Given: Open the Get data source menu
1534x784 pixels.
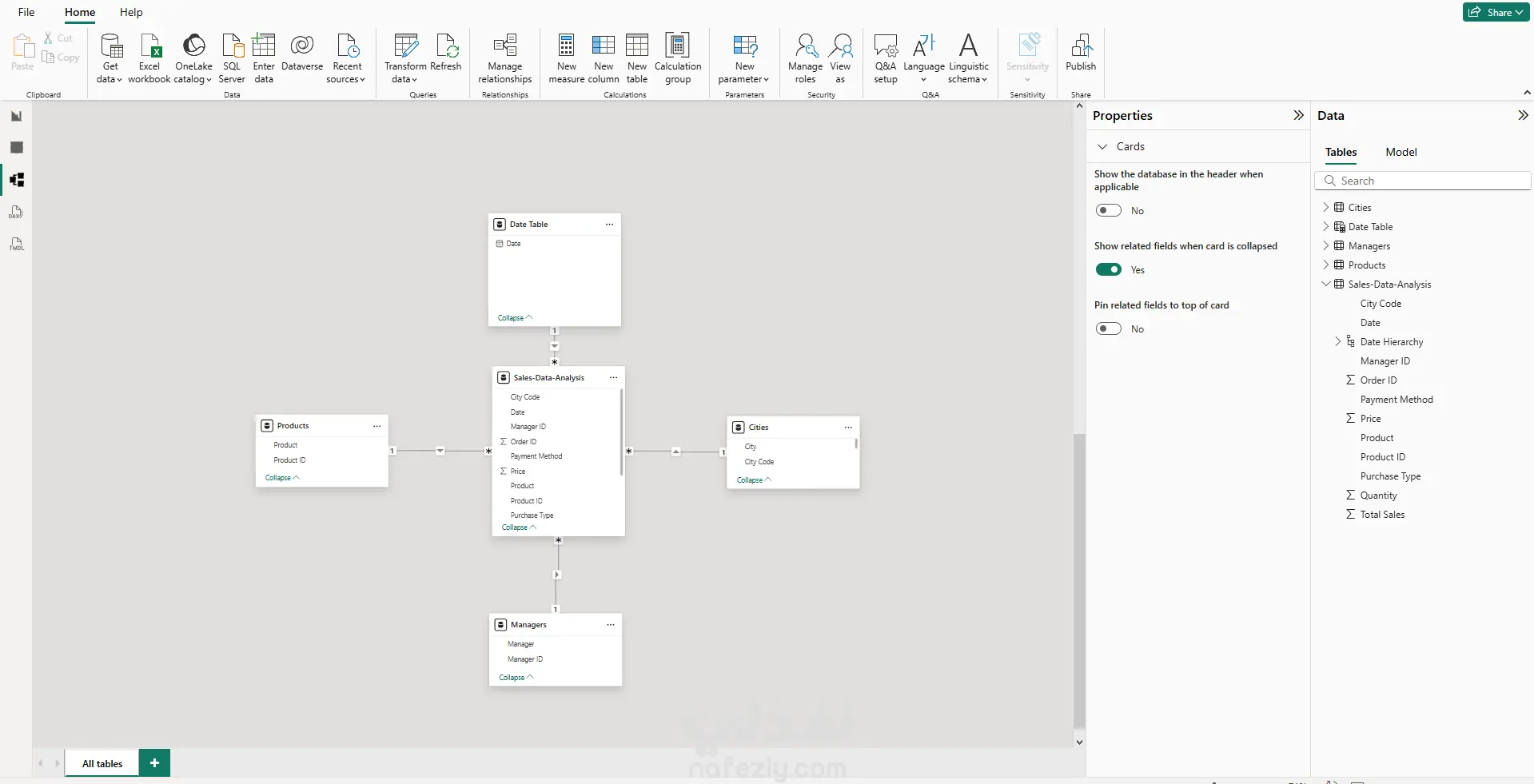Looking at the screenshot, I should coord(110,58).
